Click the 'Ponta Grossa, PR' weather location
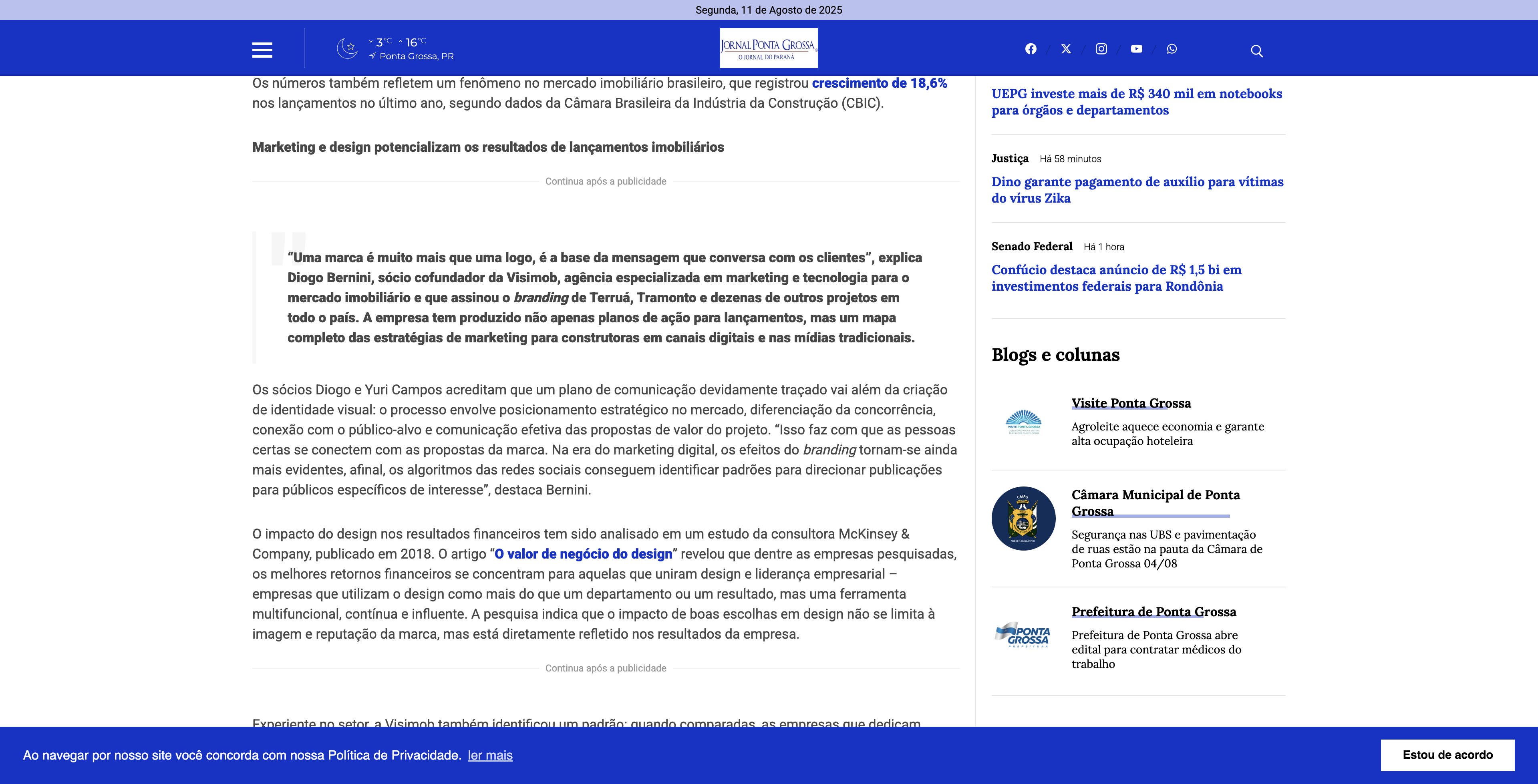The height and width of the screenshot is (784, 1538). [x=417, y=56]
